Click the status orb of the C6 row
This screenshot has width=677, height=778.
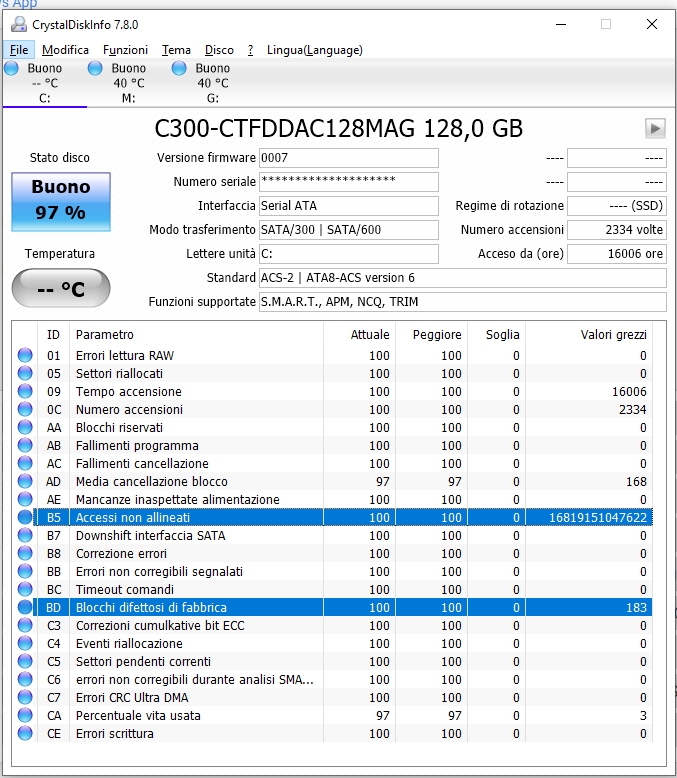[25, 679]
